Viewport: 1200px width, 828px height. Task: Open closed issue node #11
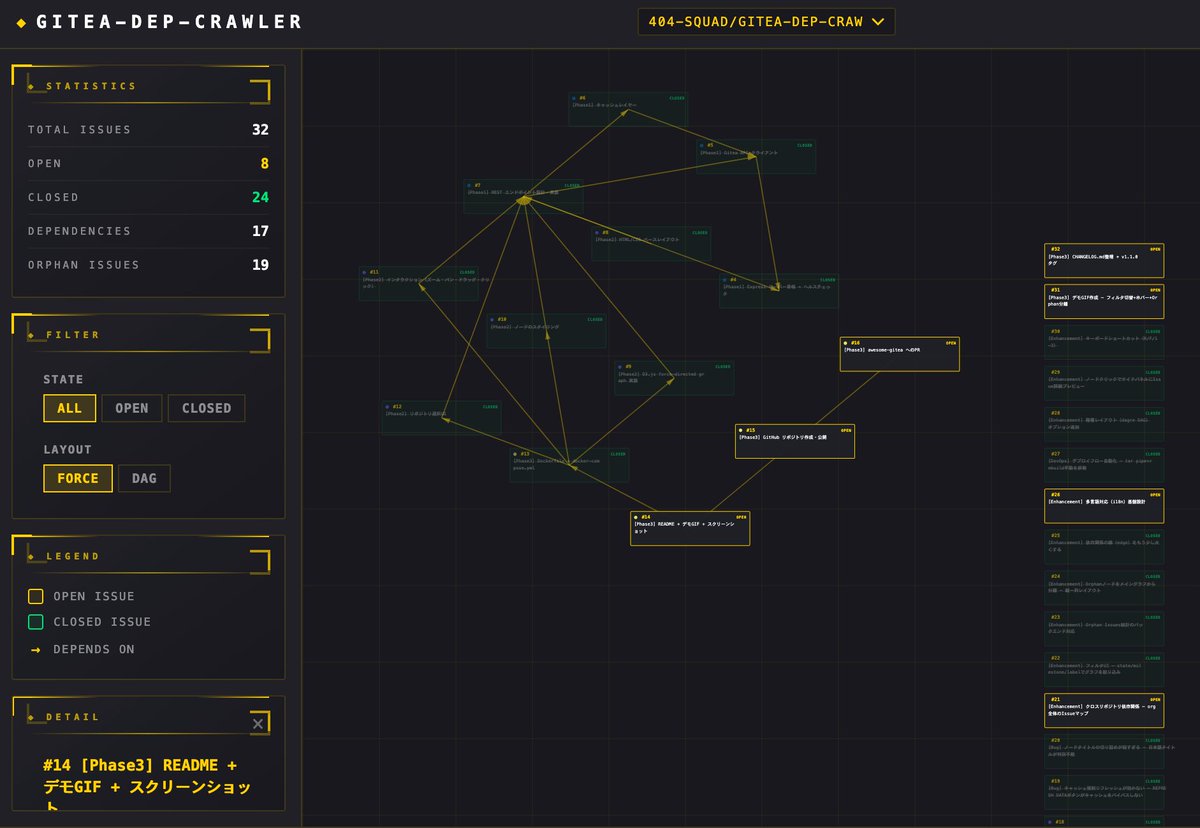419,283
